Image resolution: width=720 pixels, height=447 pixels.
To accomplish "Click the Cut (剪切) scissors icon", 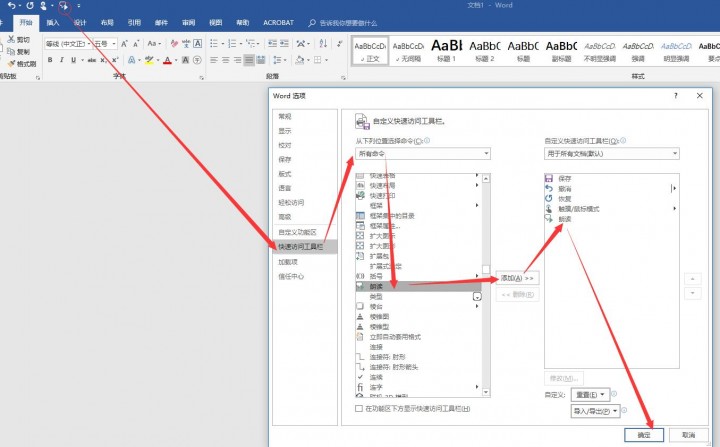I will click(x=21, y=39).
